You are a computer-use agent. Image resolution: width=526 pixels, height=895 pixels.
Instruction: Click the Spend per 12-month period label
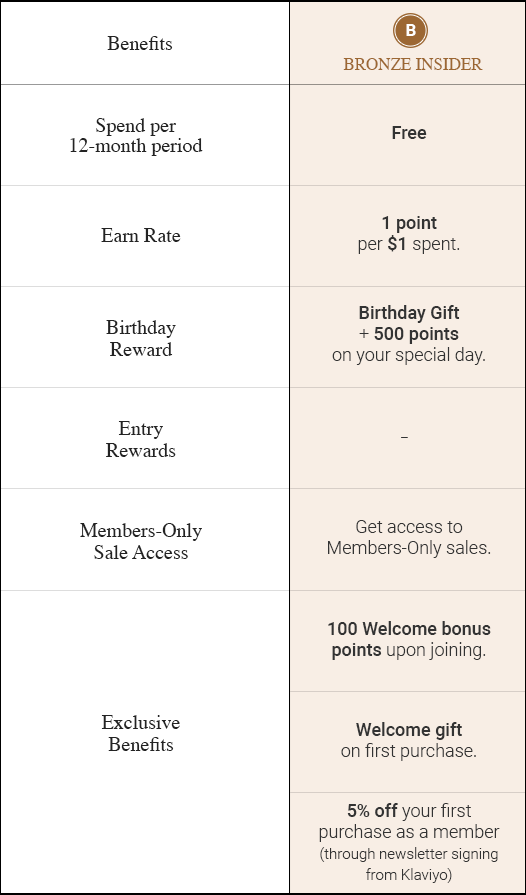136,135
